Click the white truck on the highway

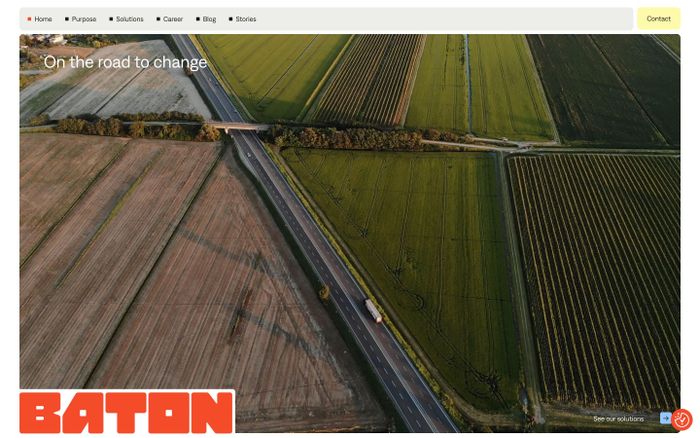pyautogui.click(x=373, y=311)
